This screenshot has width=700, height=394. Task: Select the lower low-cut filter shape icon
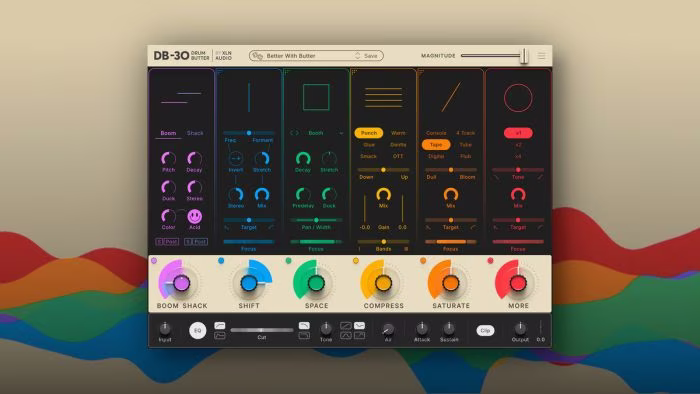point(220,335)
